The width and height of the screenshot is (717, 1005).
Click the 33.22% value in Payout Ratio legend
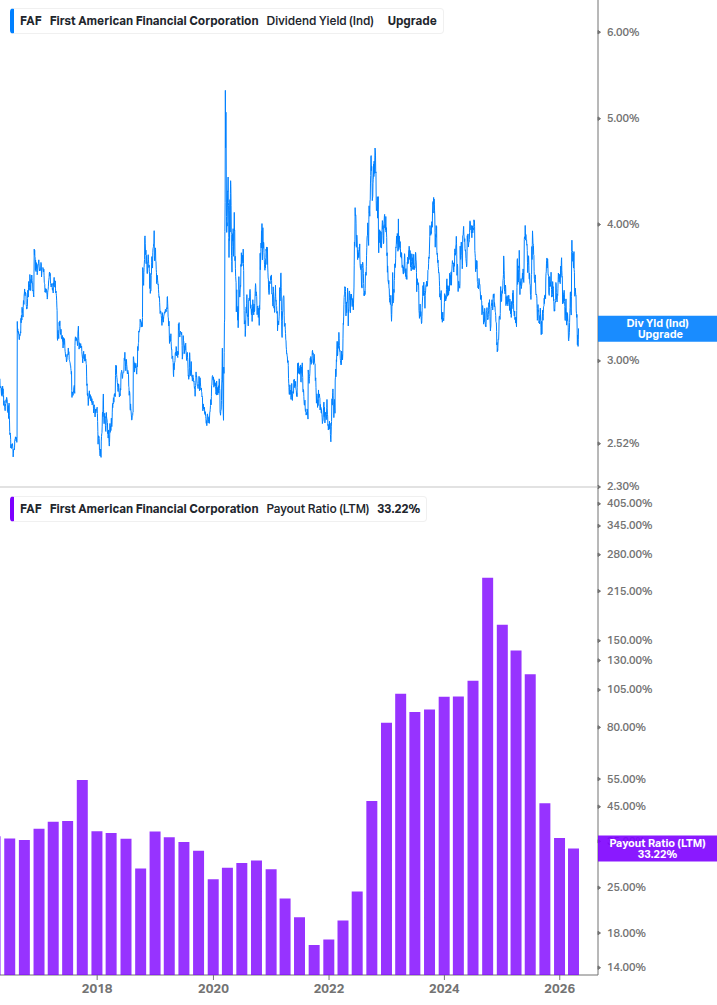point(399,509)
